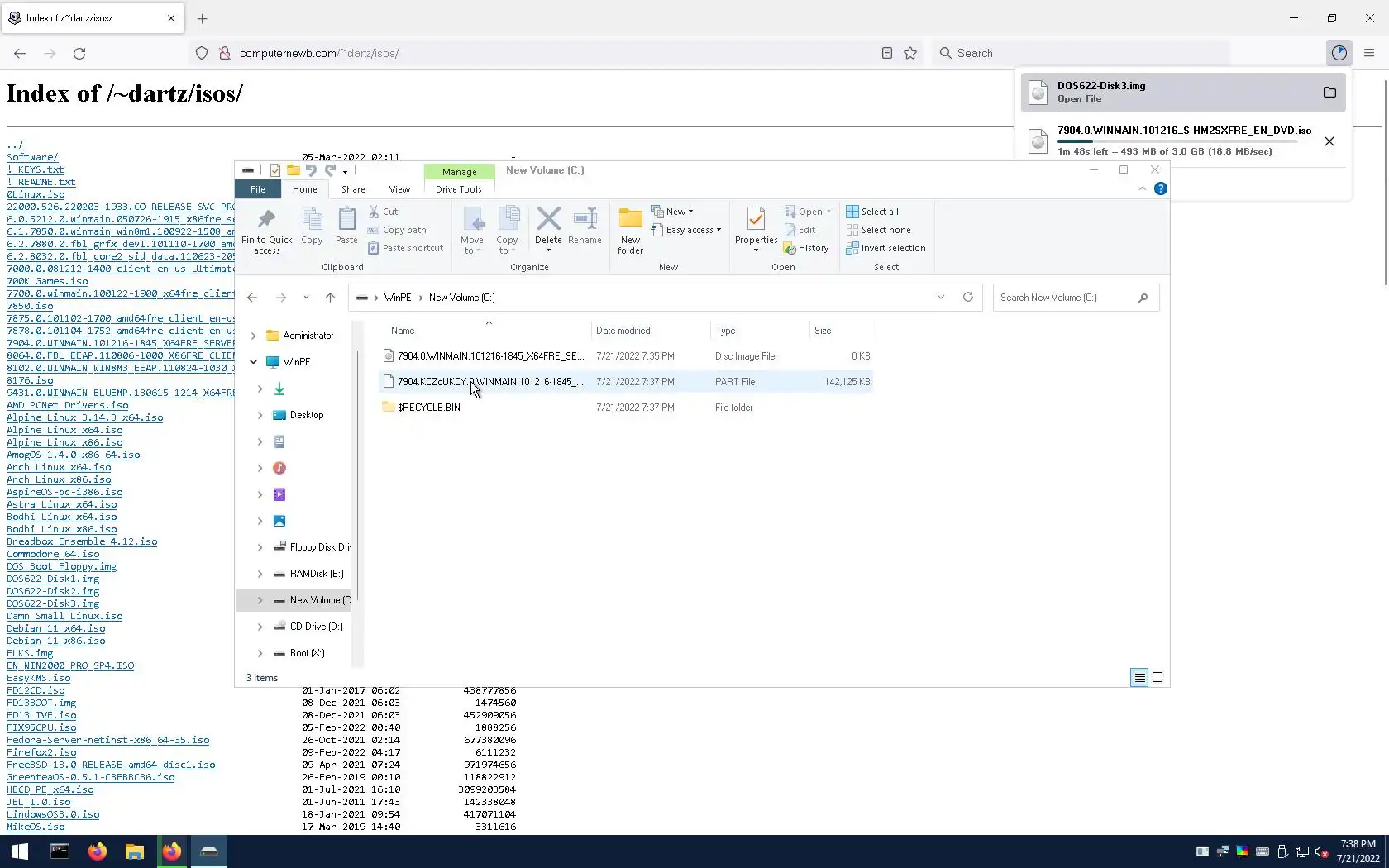Screen dimensions: 1389x868
Task: Open Firefox application menu
Action: click(x=1369, y=53)
